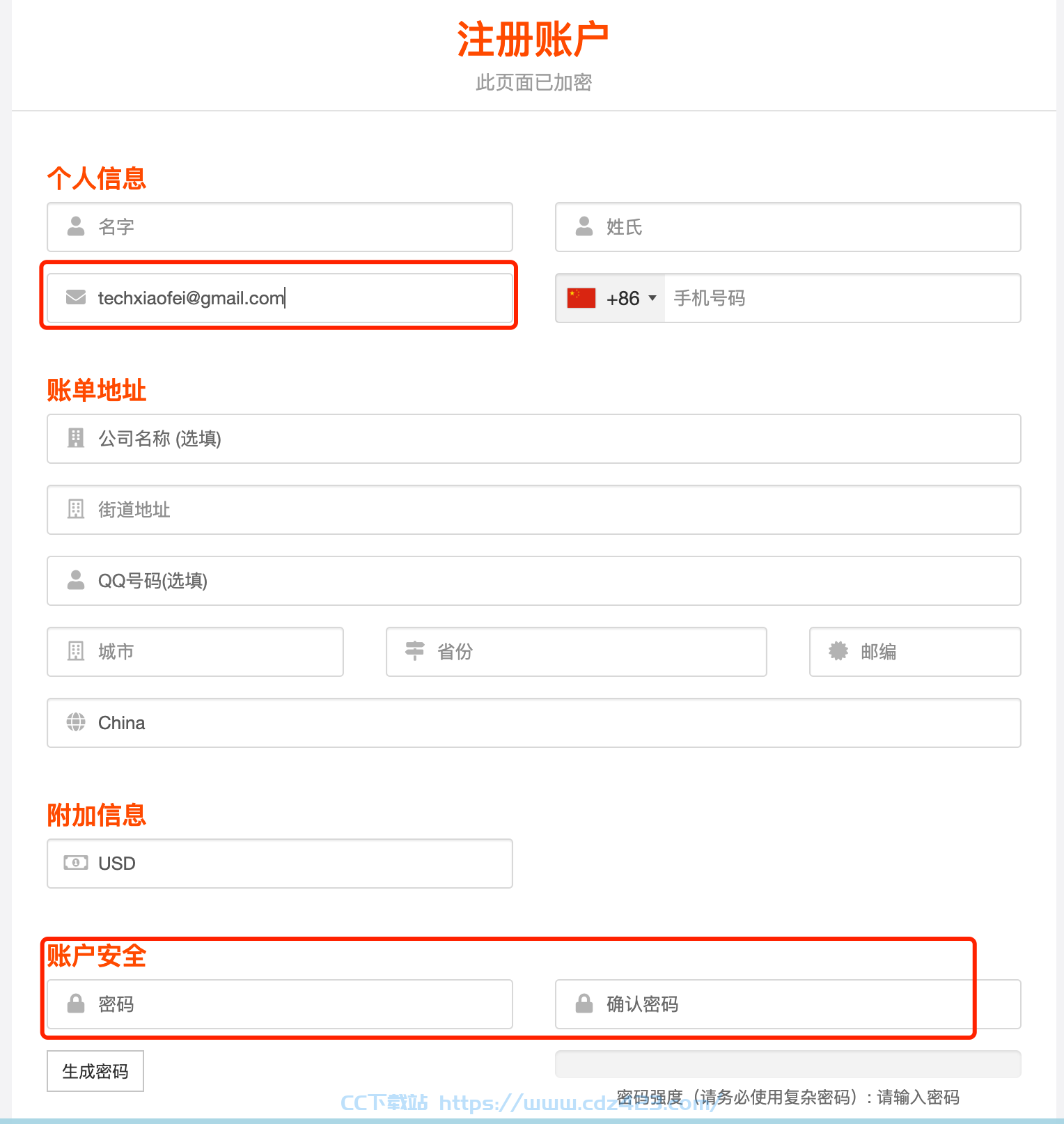Click the person icon in the 名字 field

coord(76,226)
